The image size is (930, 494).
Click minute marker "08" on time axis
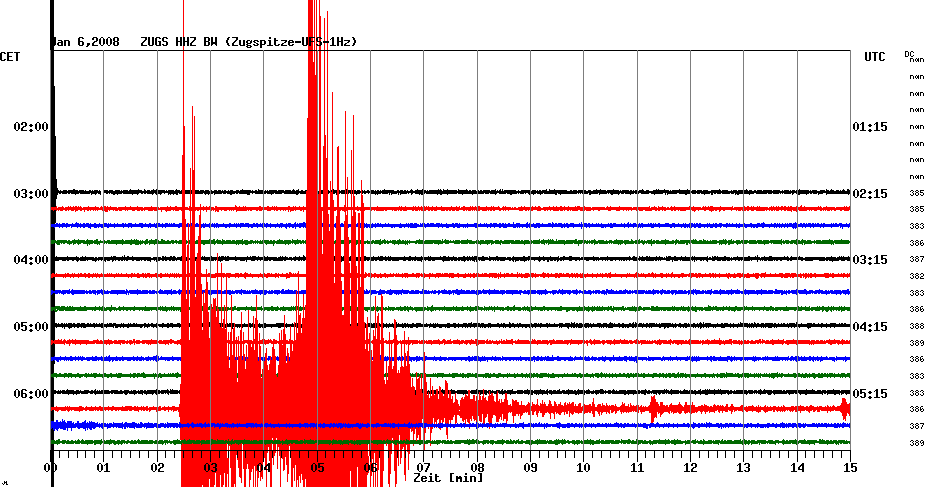click(x=477, y=468)
